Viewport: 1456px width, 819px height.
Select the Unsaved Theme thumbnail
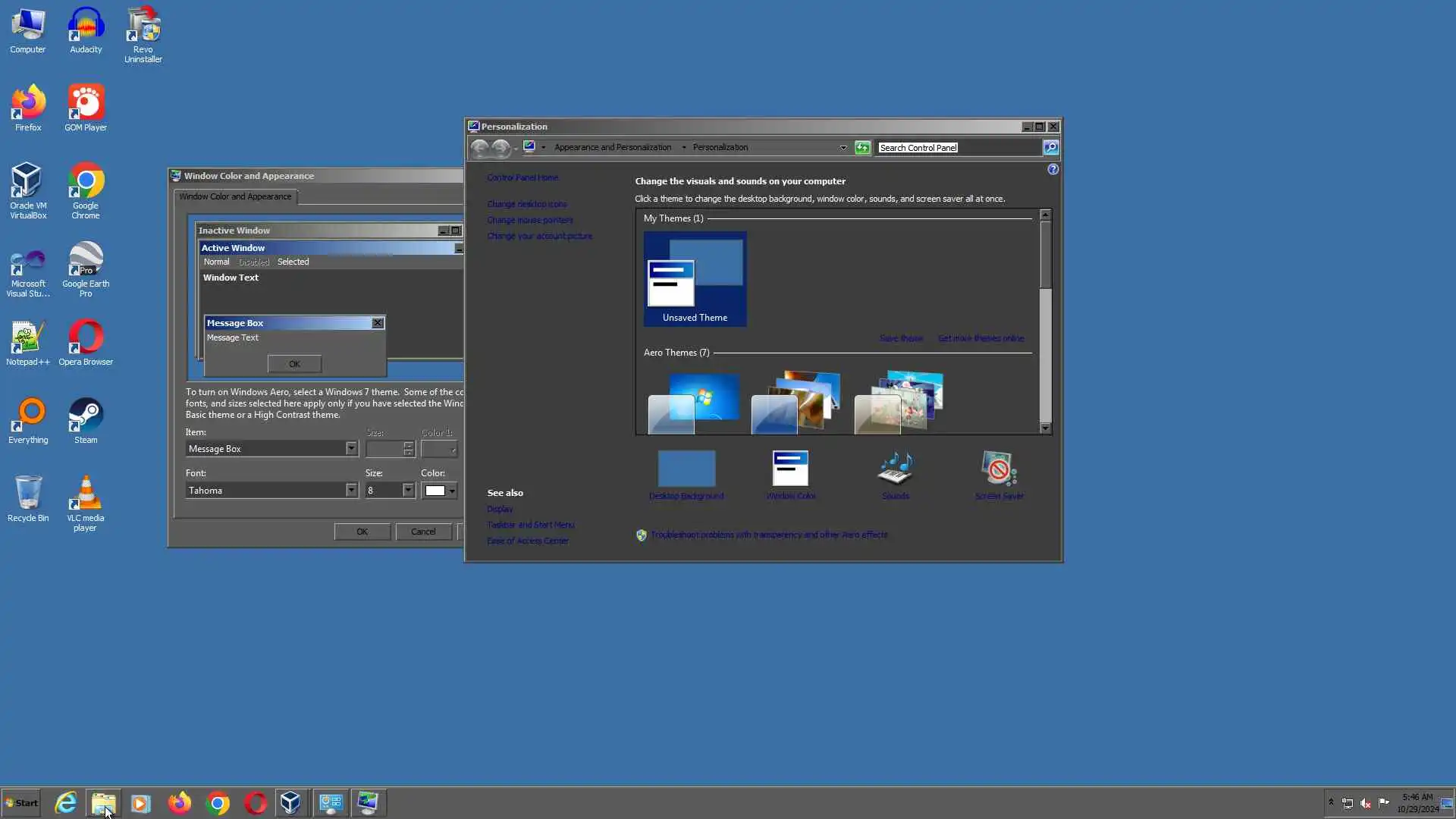tap(695, 279)
